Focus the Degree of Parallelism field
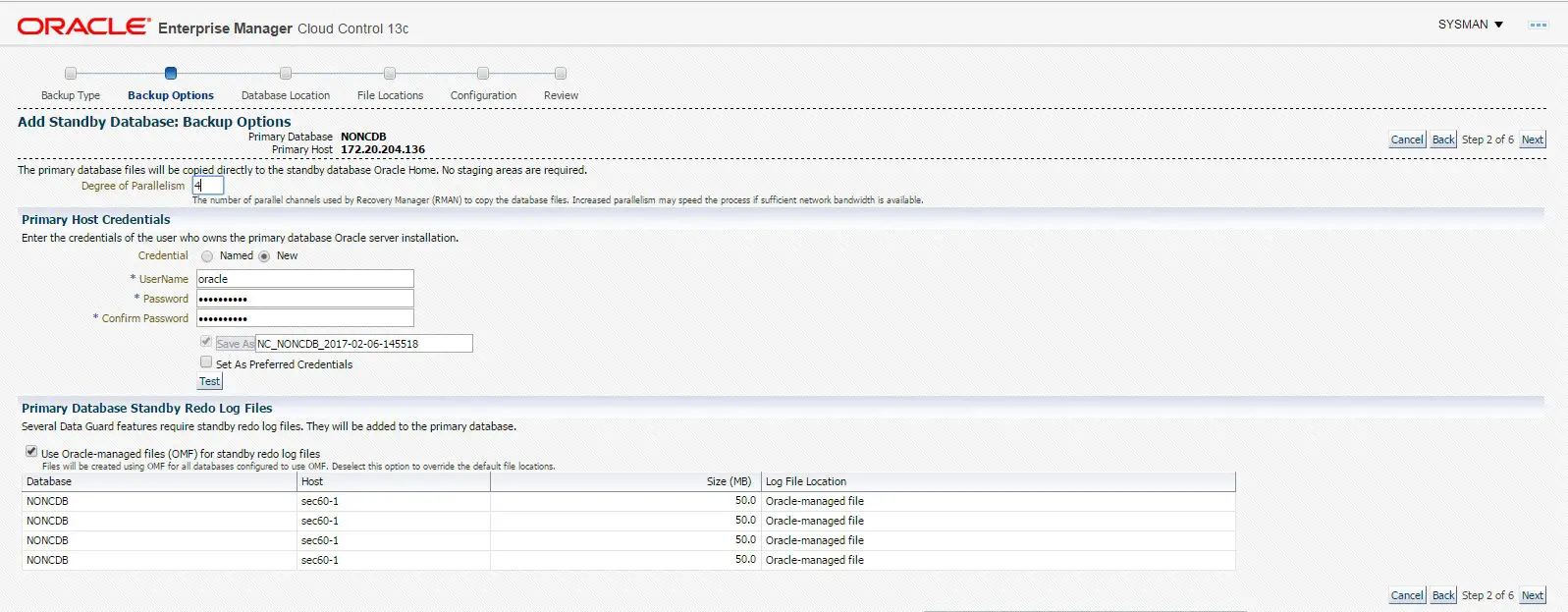Image resolution: width=1568 pixels, height=612 pixels. (208, 185)
